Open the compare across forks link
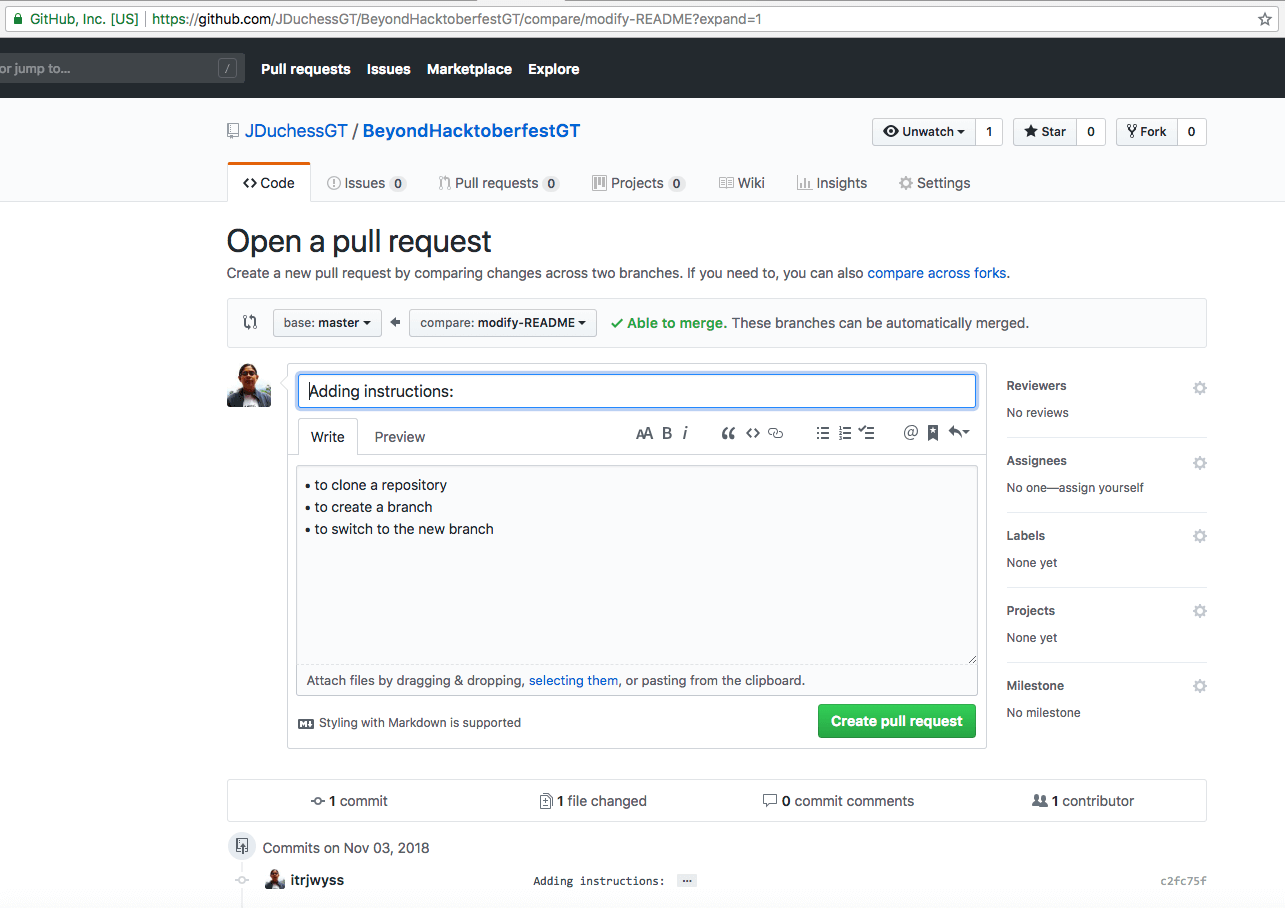 click(937, 273)
